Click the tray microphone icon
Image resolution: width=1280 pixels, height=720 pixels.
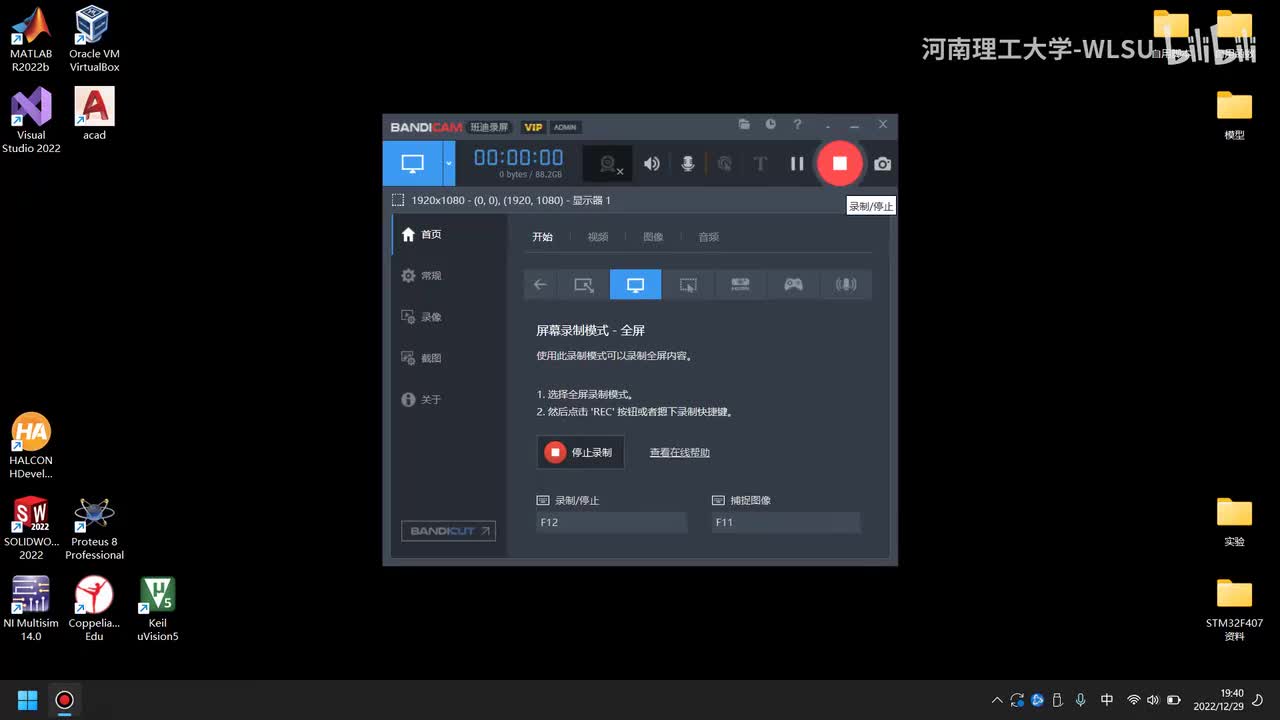pos(1080,700)
